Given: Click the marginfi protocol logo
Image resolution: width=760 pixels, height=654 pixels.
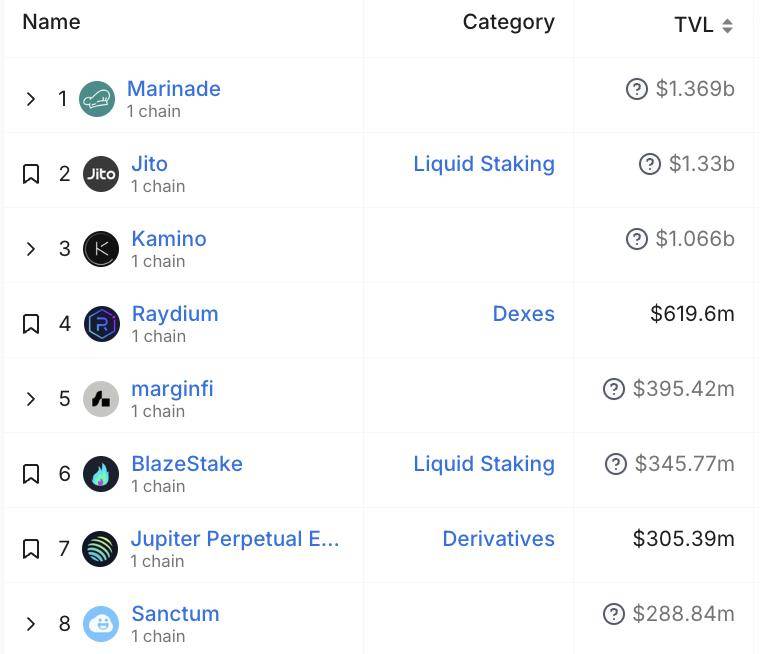Looking at the screenshot, I should click(x=101, y=399).
